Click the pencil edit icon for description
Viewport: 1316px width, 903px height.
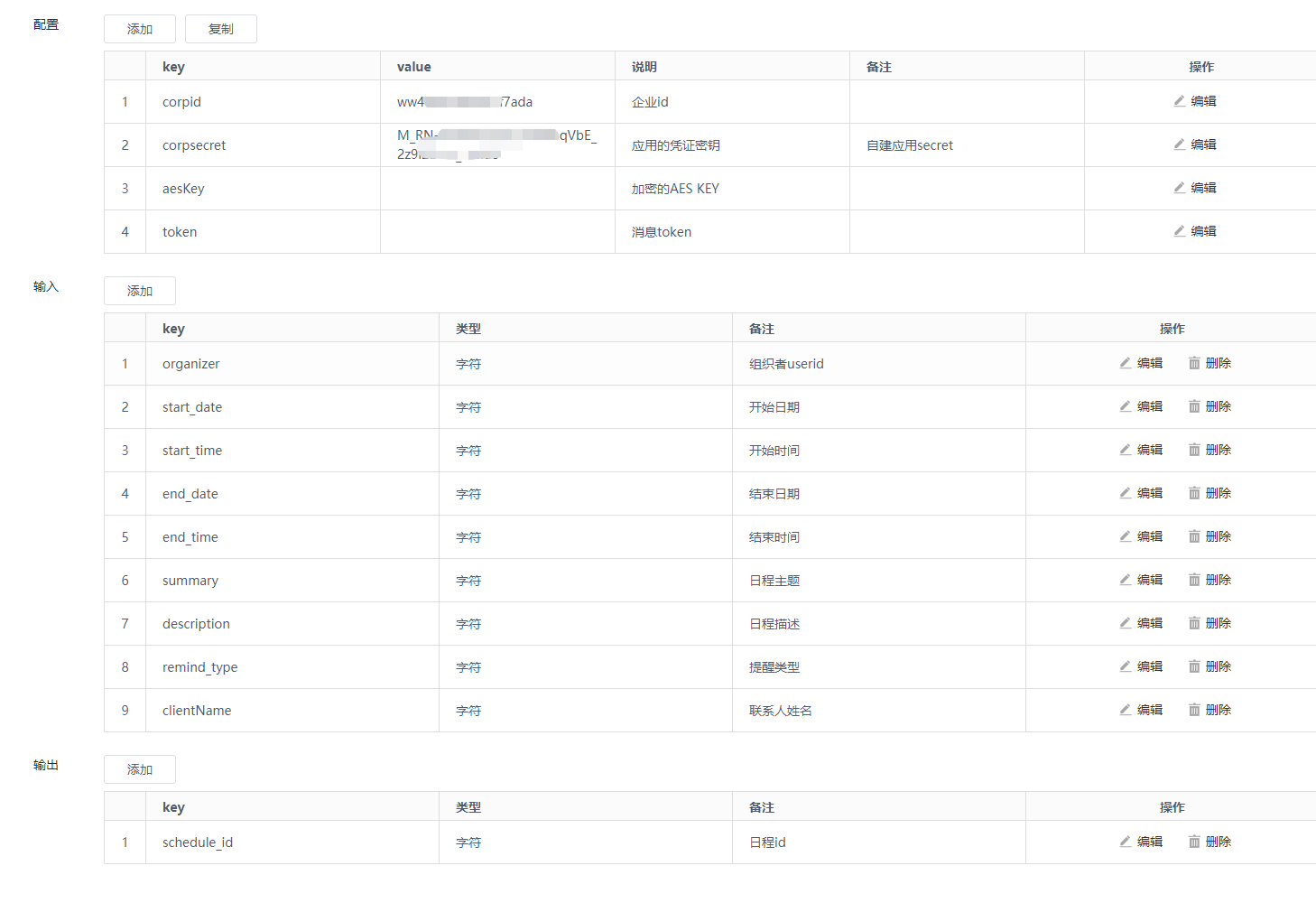[x=1125, y=623]
